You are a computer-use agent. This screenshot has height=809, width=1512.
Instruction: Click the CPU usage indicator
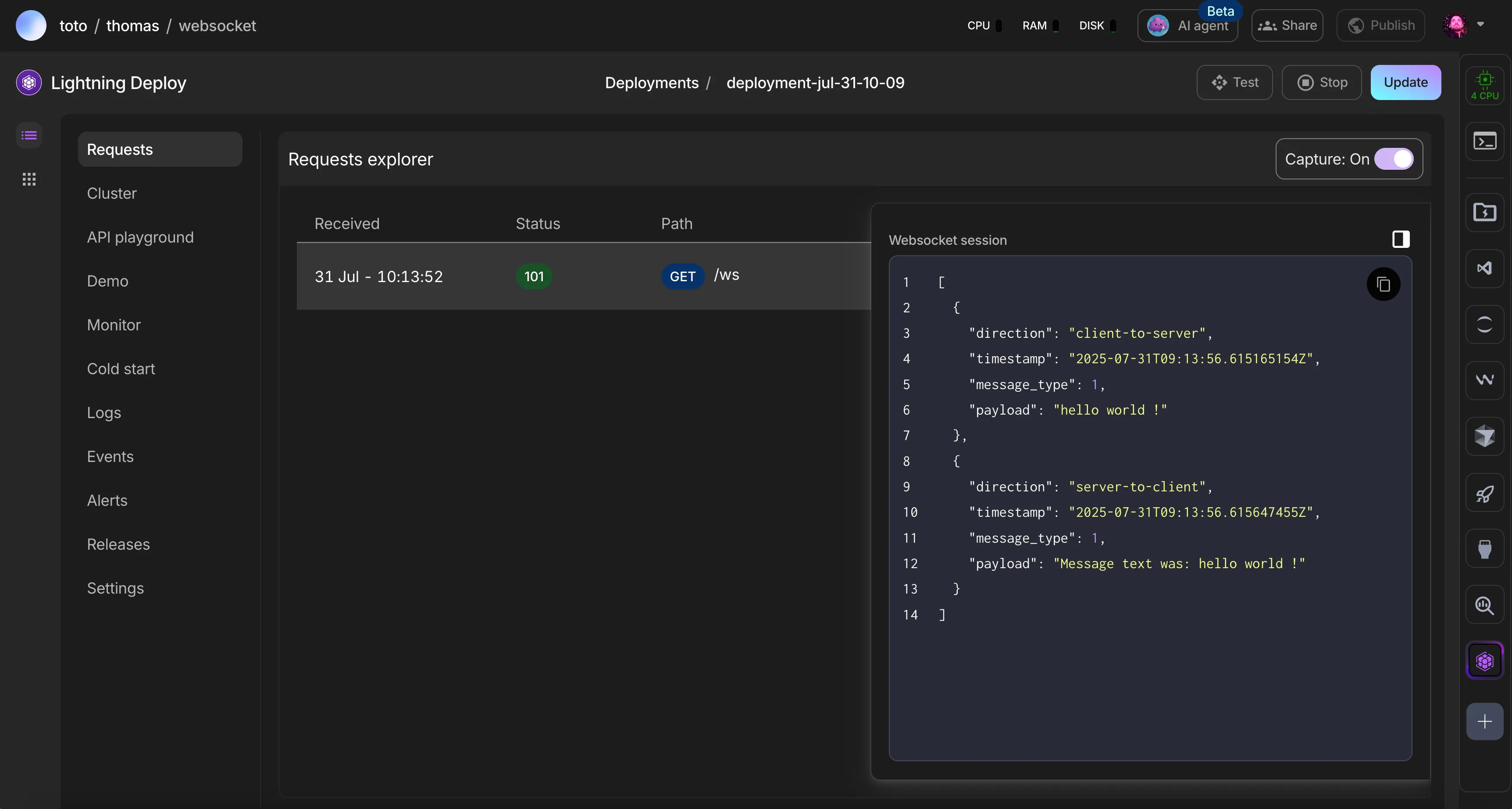click(984, 25)
